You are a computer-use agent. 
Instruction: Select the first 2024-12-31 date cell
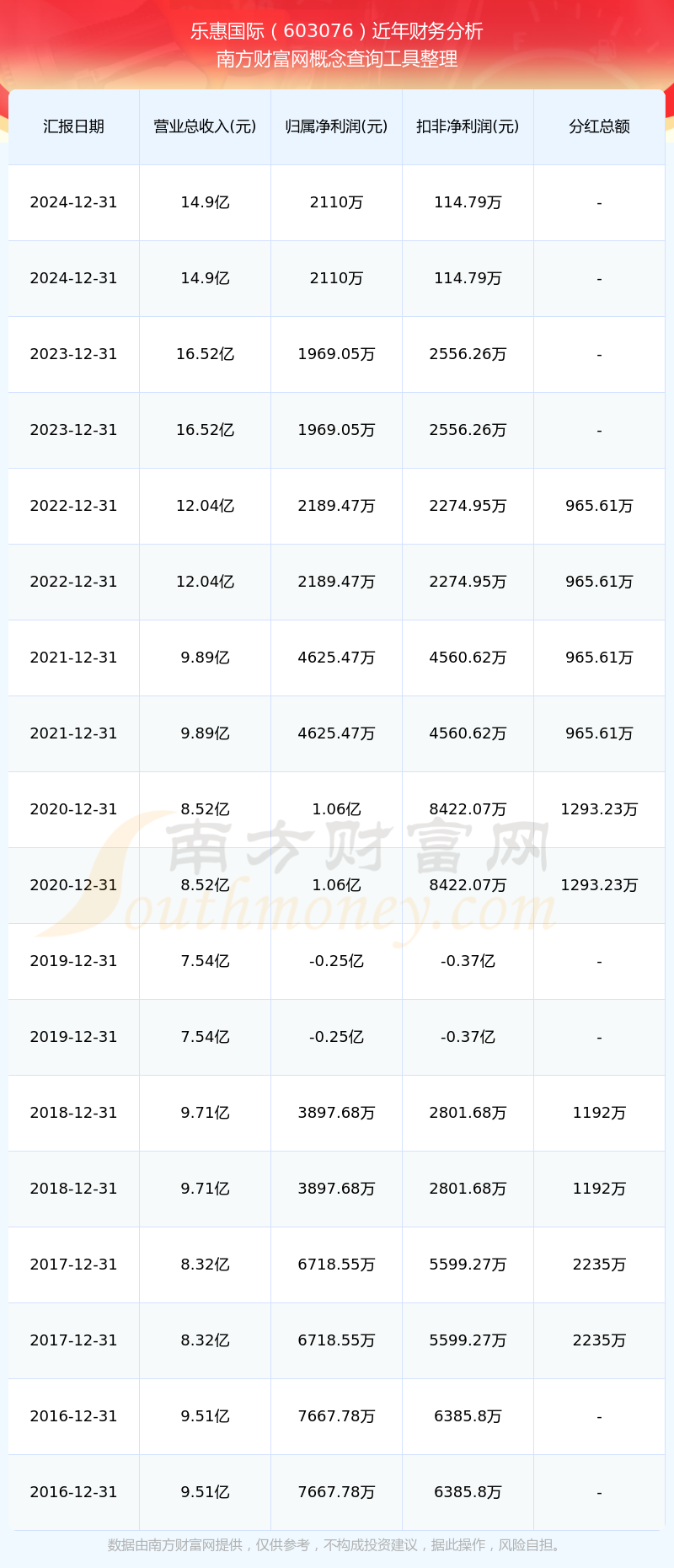(x=73, y=202)
